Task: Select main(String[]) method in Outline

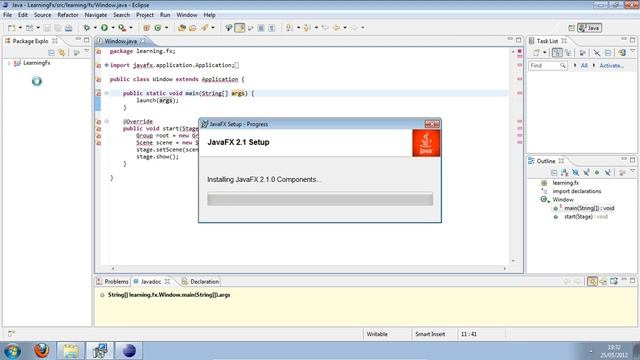Action: [589, 208]
